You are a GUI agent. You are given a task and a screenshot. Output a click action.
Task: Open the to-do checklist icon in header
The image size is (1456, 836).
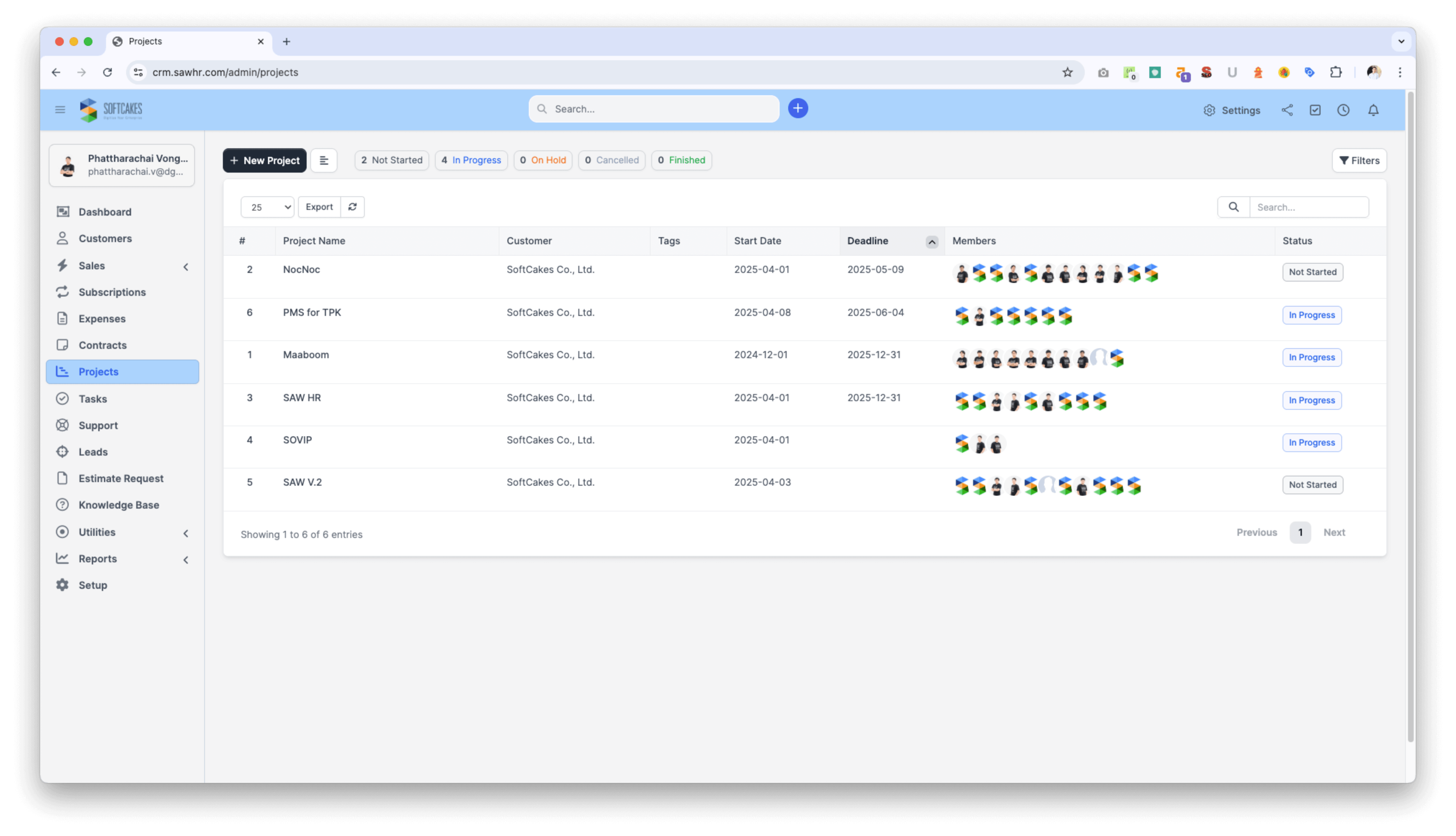1315,110
